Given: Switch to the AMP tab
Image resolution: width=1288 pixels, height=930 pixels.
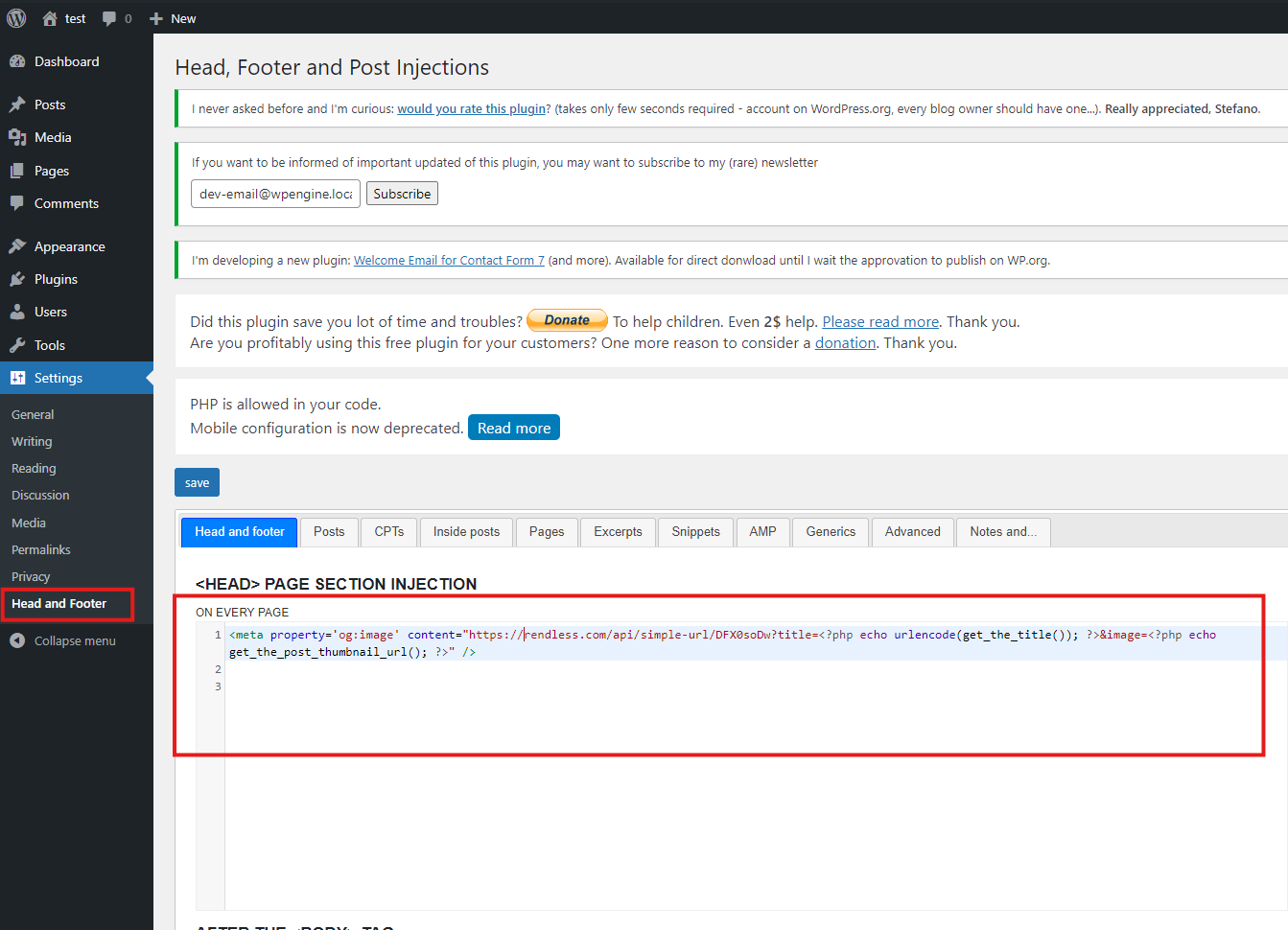Looking at the screenshot, I should tap(762, 532).
